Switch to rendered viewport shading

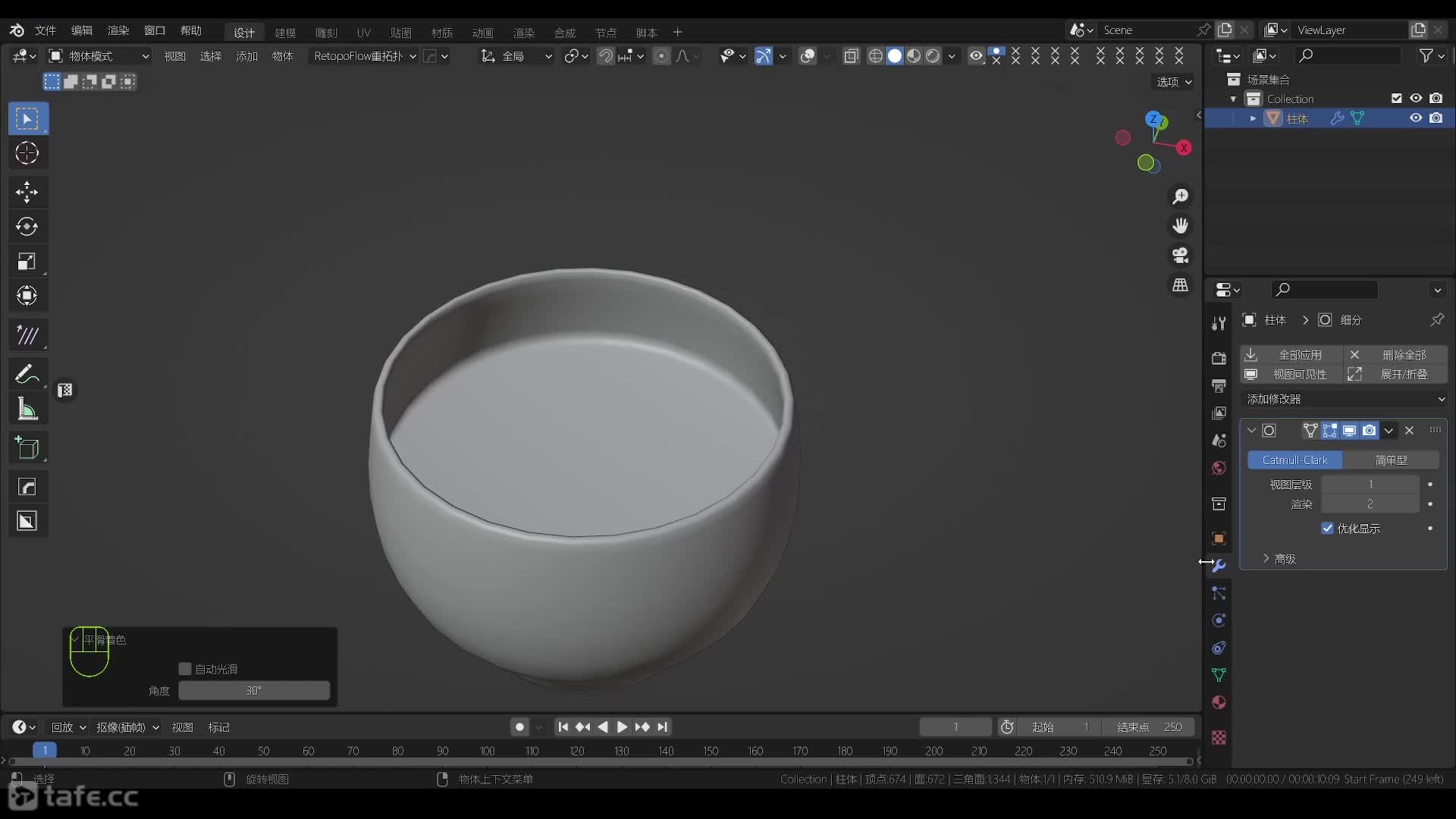933,56
